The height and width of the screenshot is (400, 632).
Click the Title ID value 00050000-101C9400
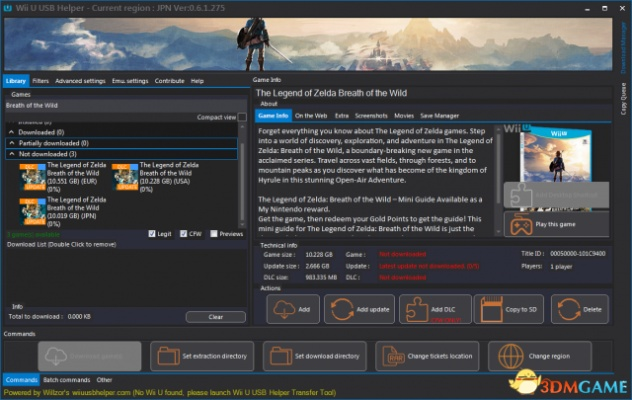(x=578, y=254)
